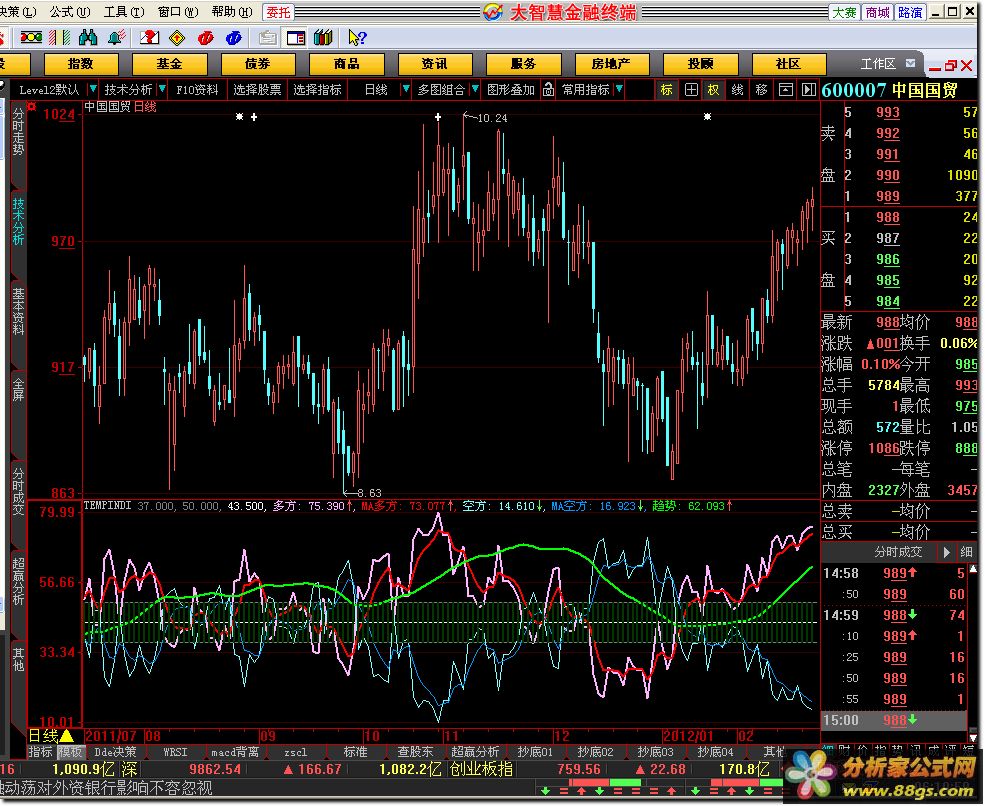Screen dimensions: 985x806
Task: Open the 社区 yellow nav button
Action: tap(788, 64)
